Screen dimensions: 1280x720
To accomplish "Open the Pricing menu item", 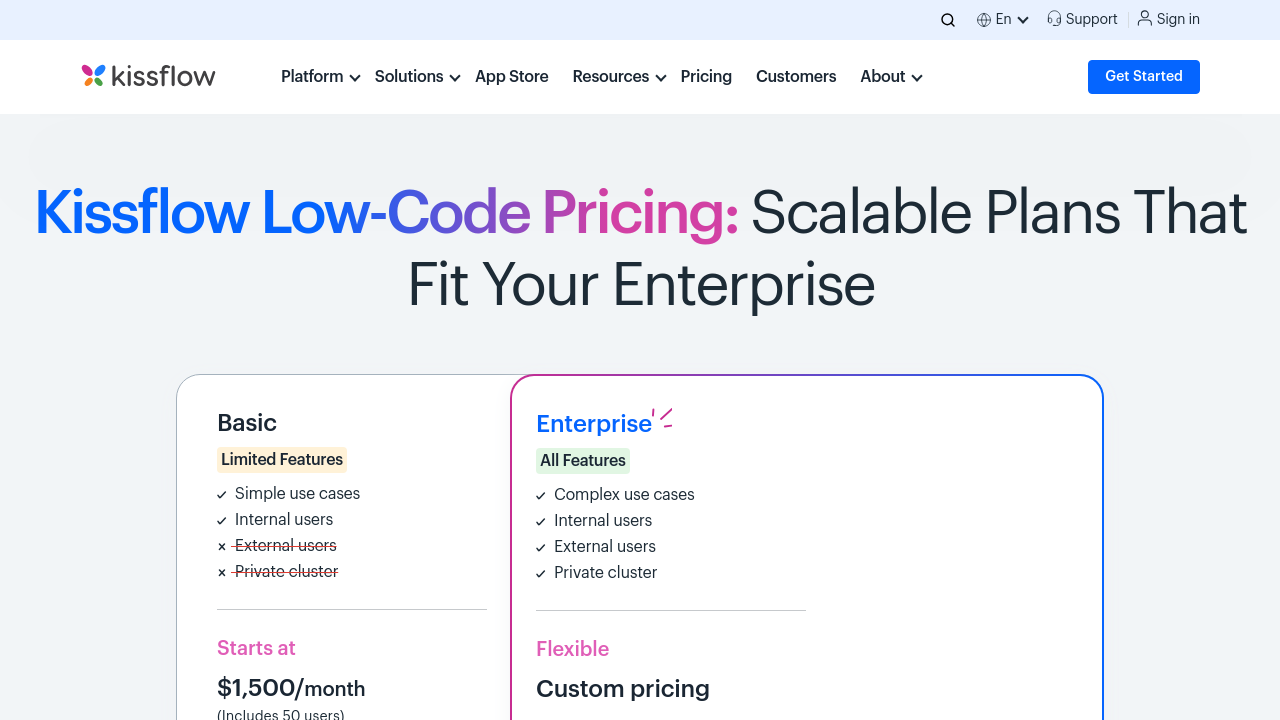I will [706, 77].
